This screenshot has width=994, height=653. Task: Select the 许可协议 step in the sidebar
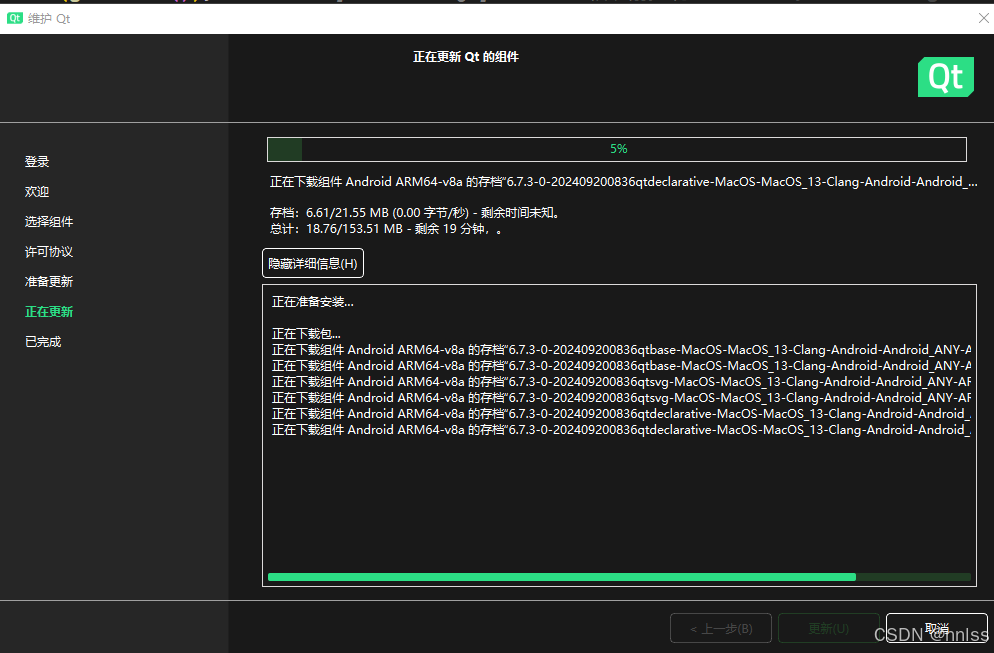coord(49,252)
